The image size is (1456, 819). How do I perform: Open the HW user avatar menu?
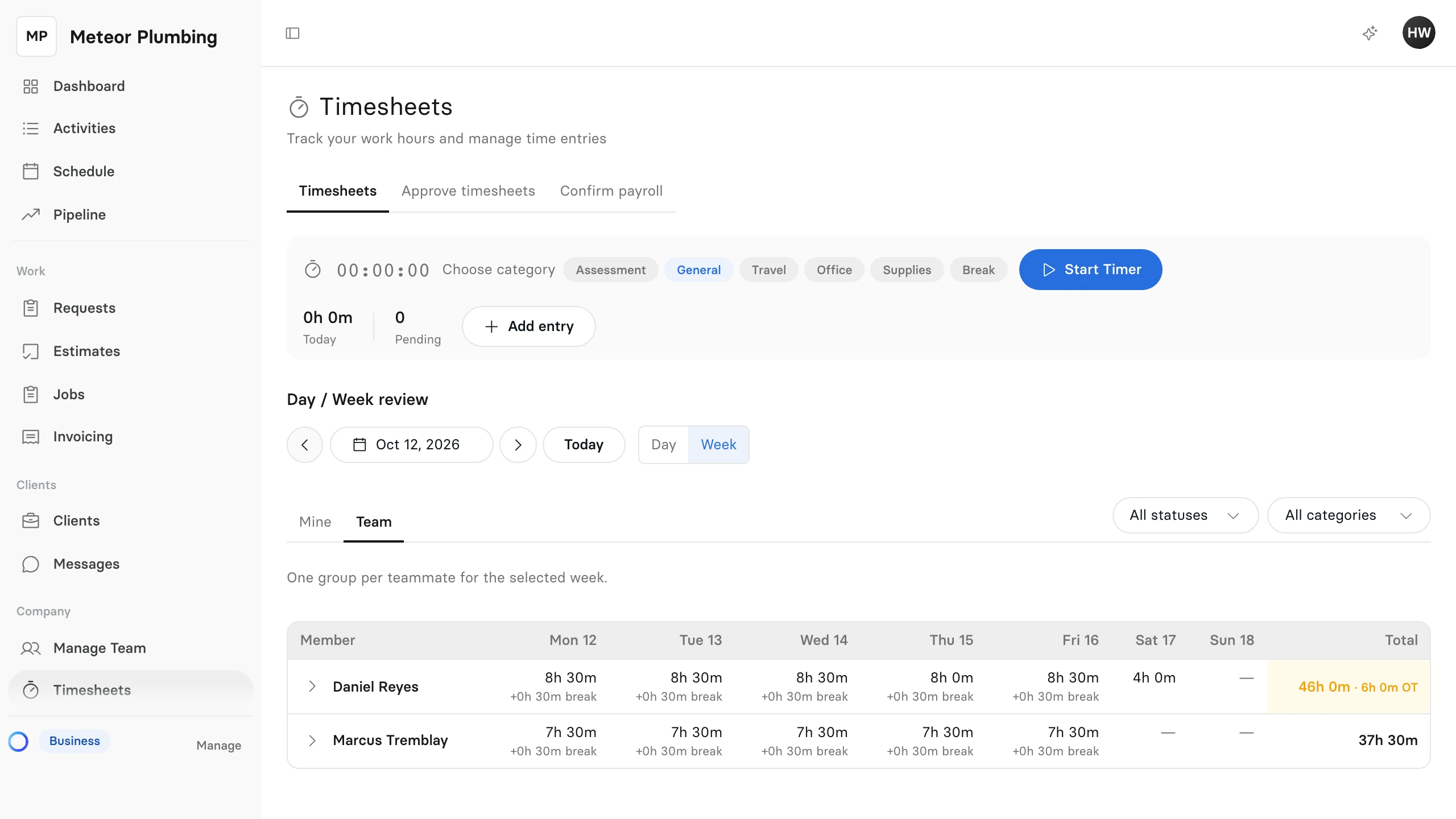[x=1418, y=33]
